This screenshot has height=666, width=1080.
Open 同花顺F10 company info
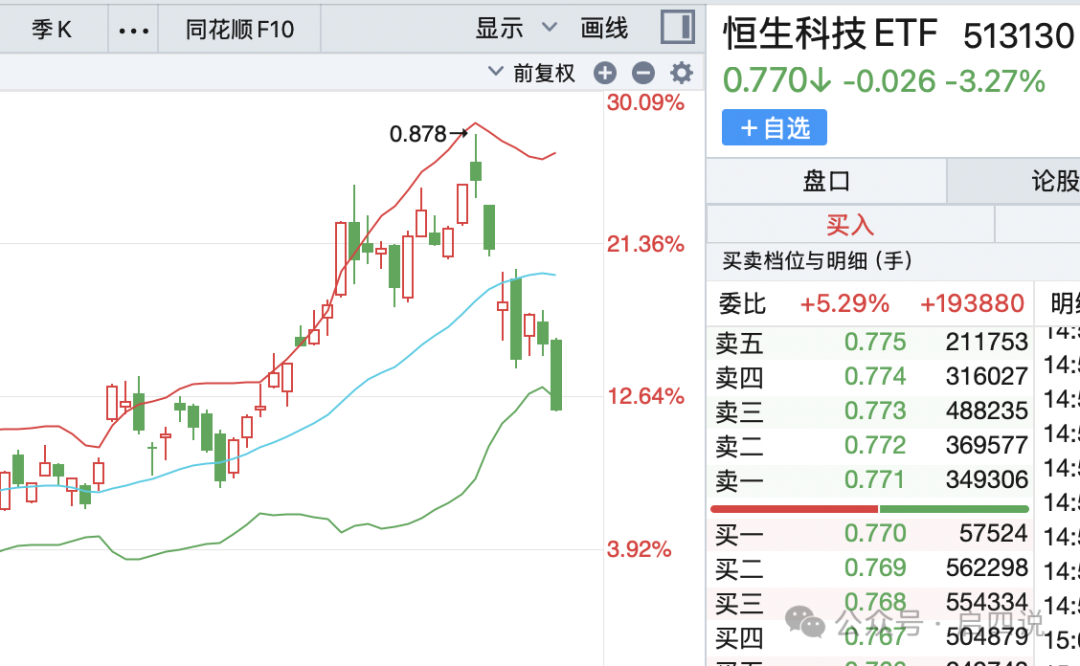click(238, 28)
